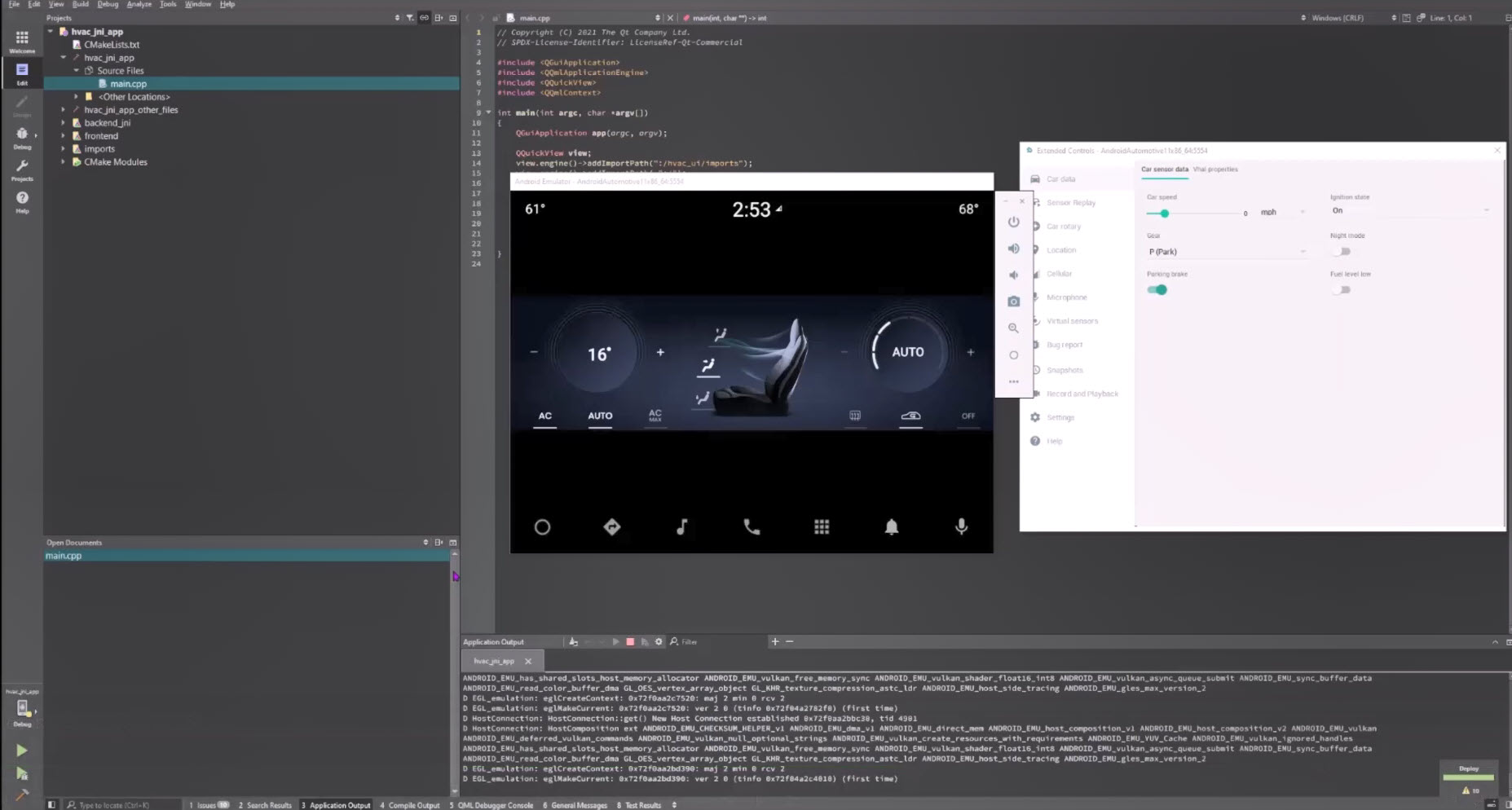The image size is (1512, 810).
Task: Open Bug report in Extended Controls
Action: point(1064,345)
